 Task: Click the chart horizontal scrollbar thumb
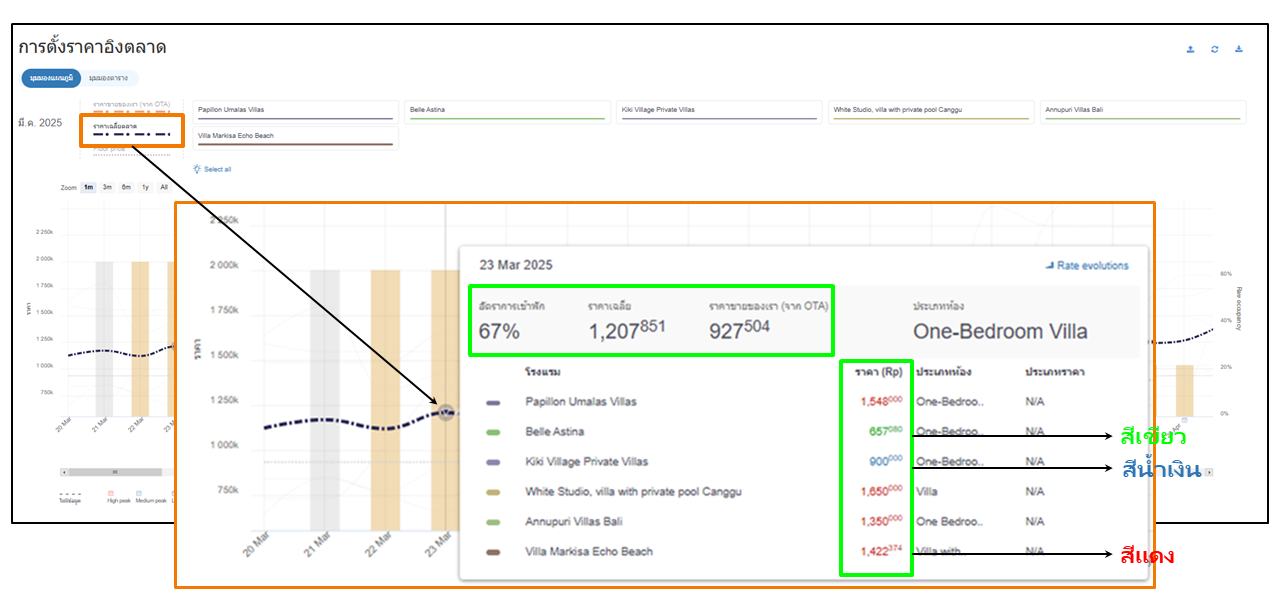tap(115, 472)
